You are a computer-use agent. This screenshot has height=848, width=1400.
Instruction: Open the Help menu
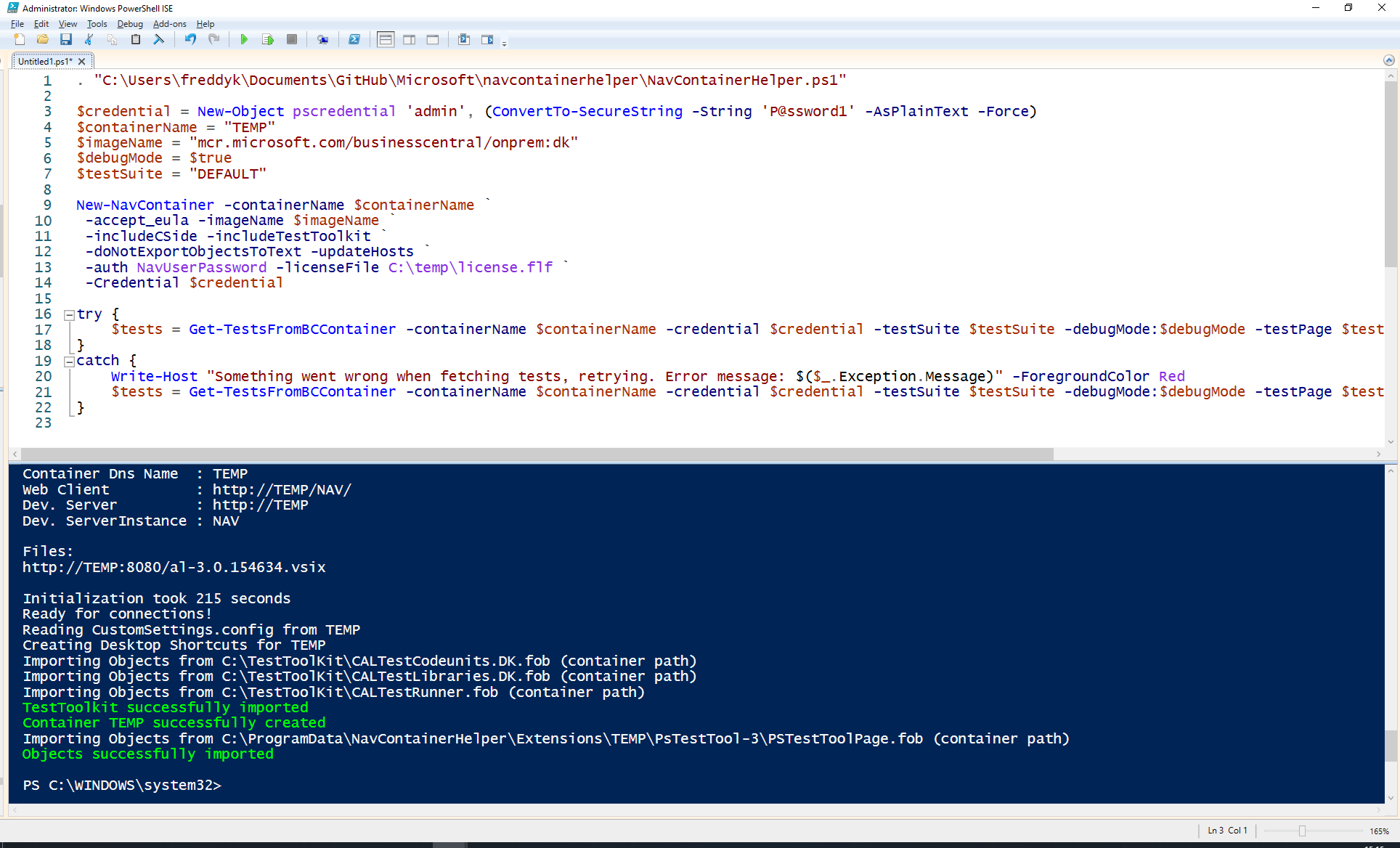point(205,24)
